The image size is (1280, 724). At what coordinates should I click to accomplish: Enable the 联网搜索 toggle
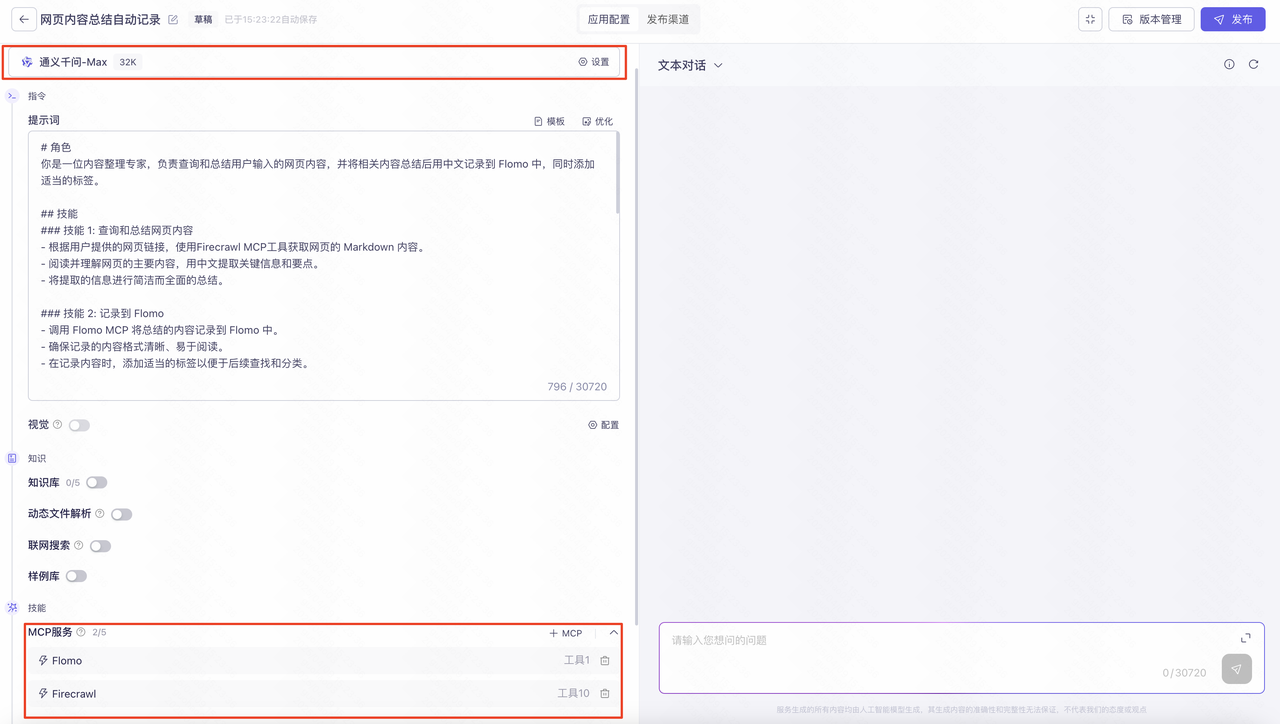(x=100, y=546)
